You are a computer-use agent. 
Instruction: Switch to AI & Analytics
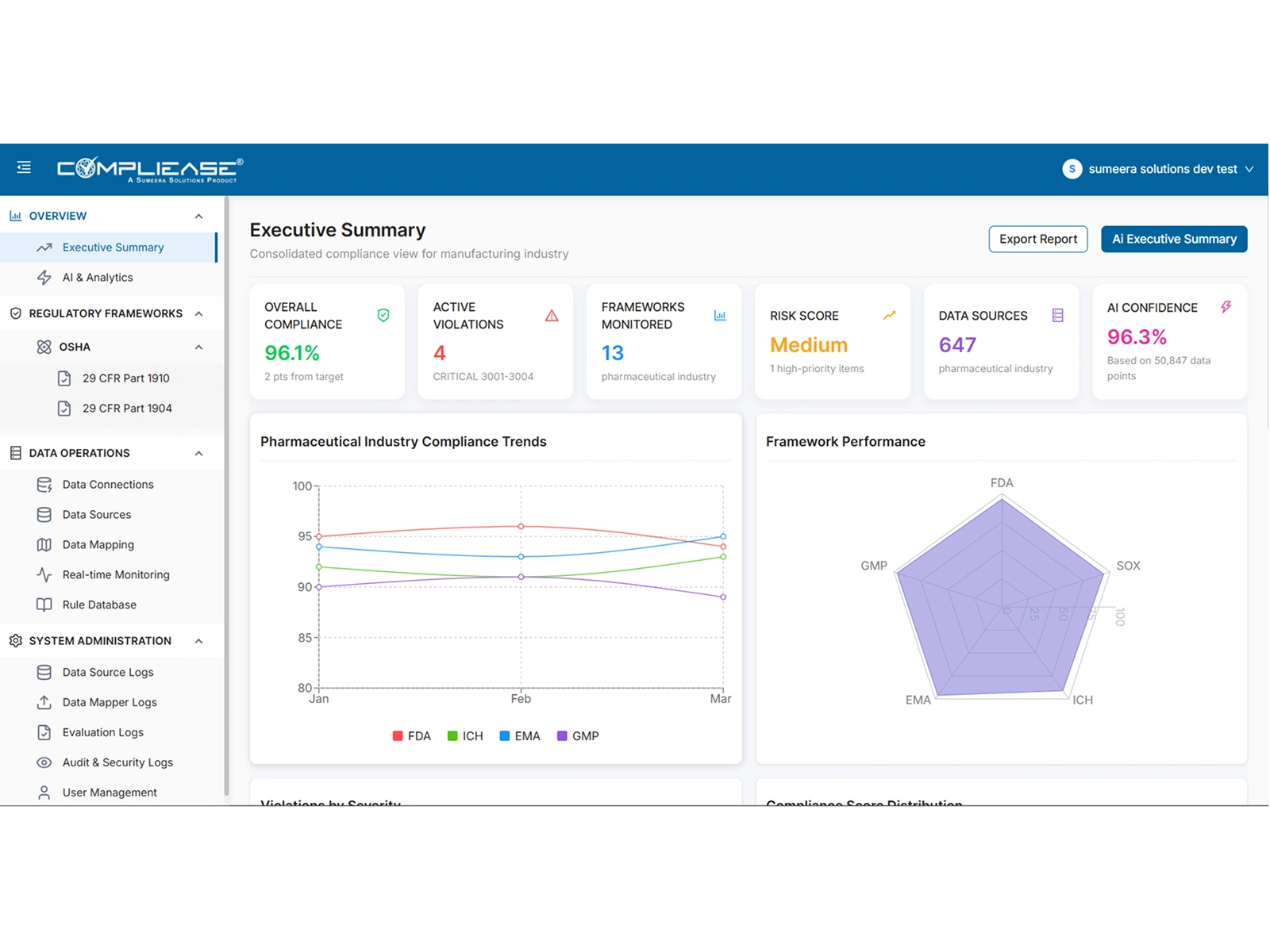coord(97,277)
